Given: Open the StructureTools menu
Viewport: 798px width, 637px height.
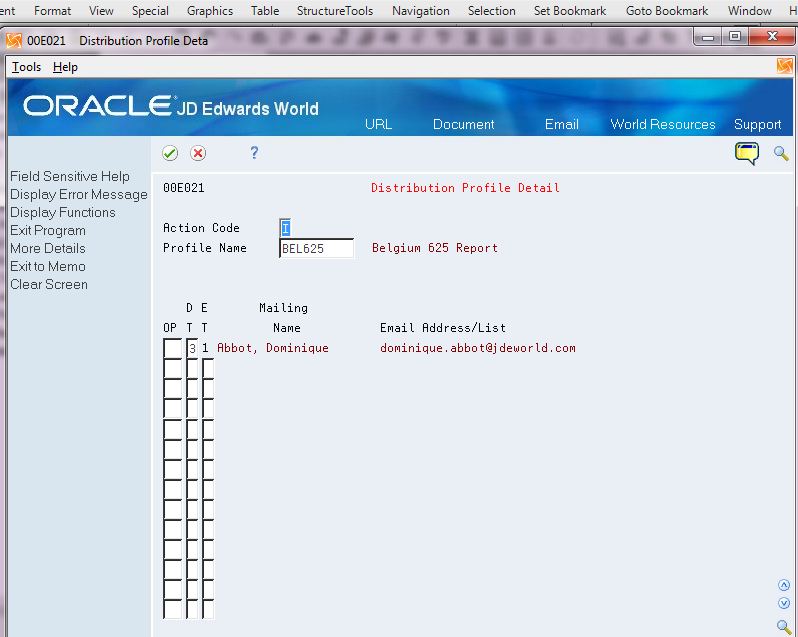Looking at the screenshot, I should [335, 11].
